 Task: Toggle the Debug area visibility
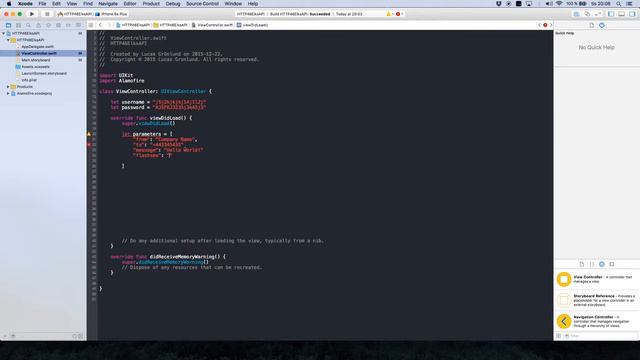coord(622,14)
